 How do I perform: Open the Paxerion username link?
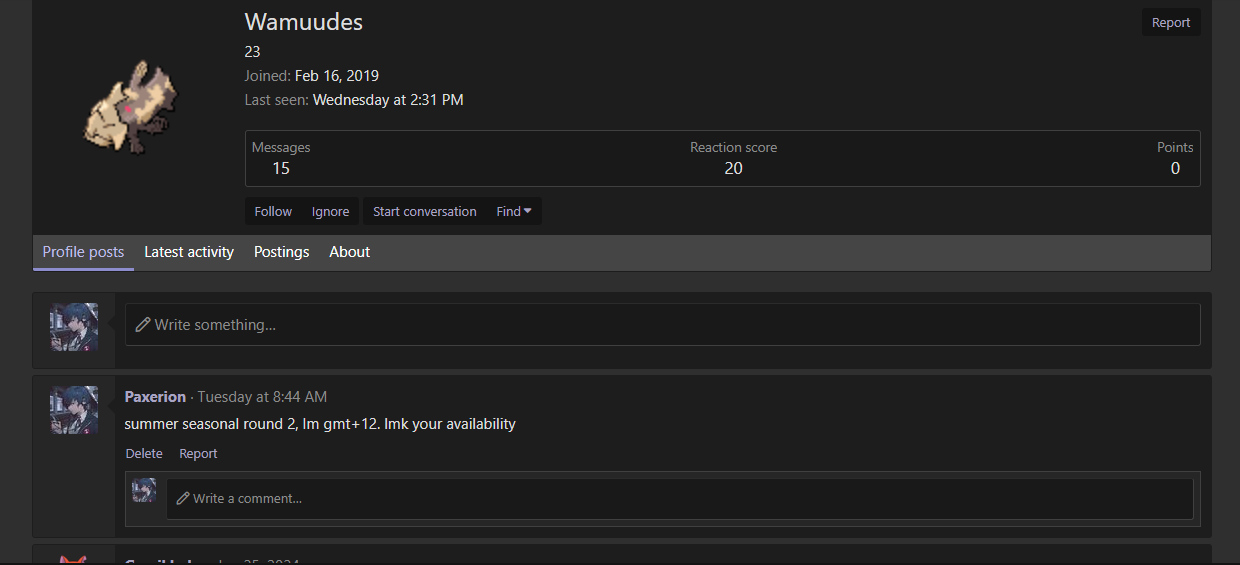[x=155, y=397]
